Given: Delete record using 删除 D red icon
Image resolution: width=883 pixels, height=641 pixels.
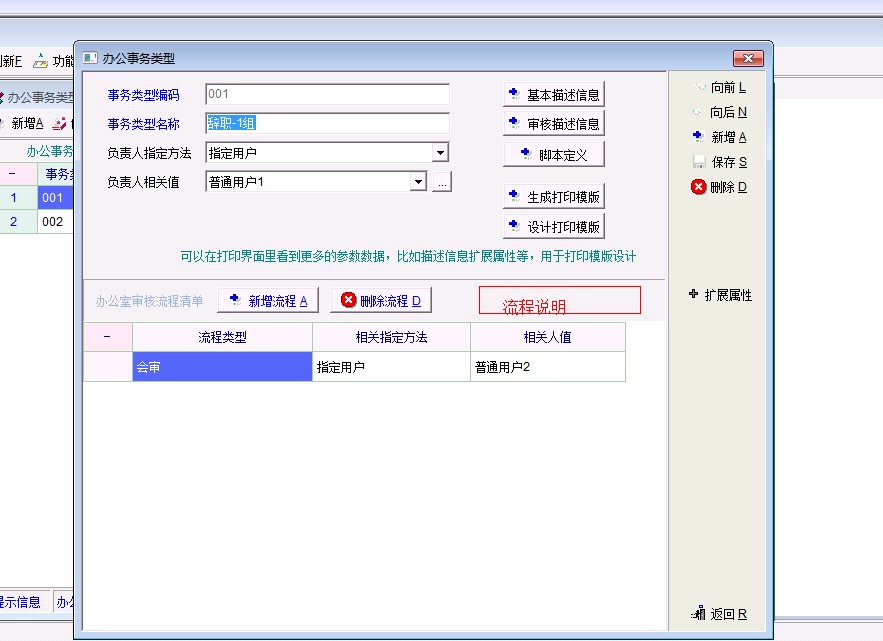Looking at the screenshot, I should click(x=699, y=187).
